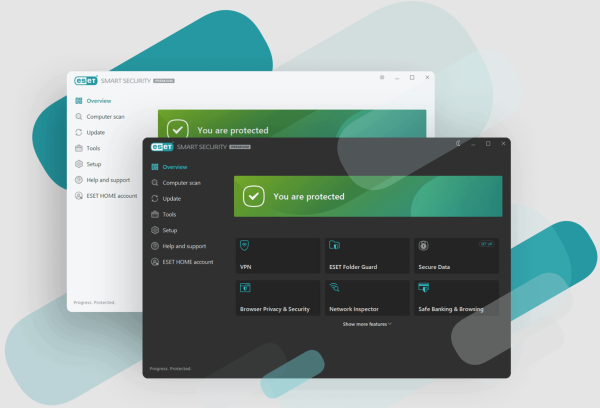Open ESET HOME account in light window
This screenshot has width=600, height=408.
pos(106,196)
